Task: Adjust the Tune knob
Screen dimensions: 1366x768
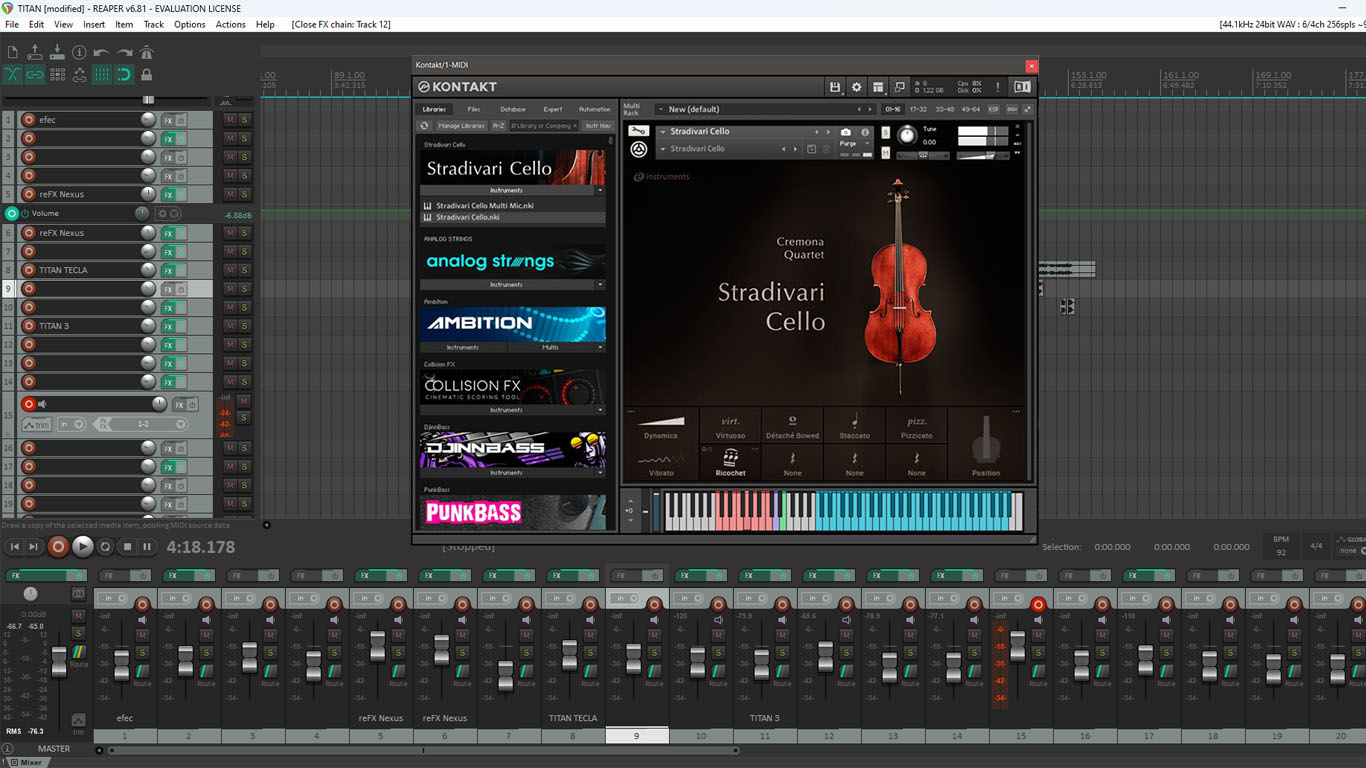Action: point(906,135)
